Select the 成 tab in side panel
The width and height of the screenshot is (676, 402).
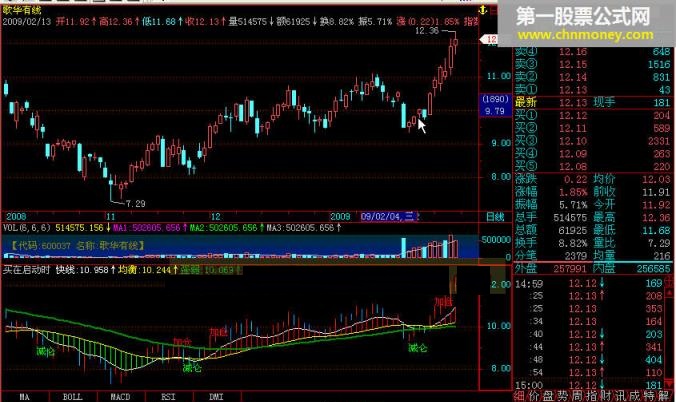[634, 396]
